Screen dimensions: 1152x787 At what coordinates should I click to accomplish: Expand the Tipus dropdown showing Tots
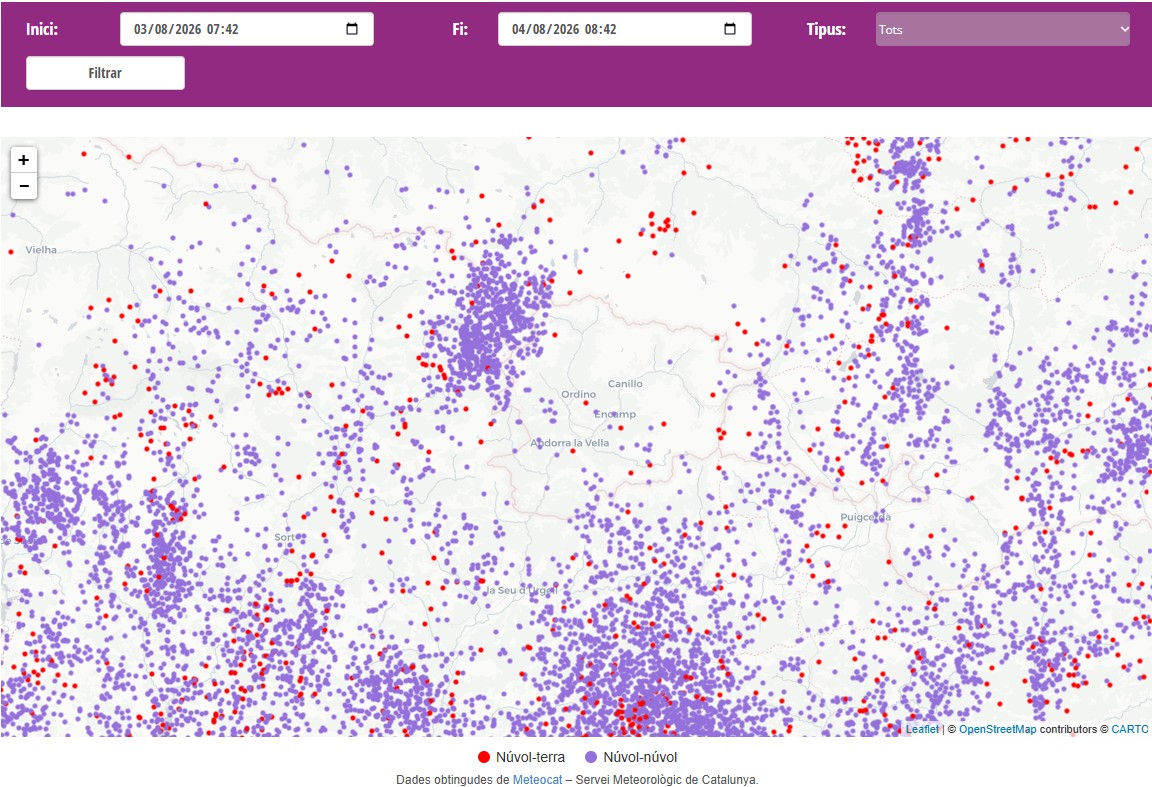1002,29
